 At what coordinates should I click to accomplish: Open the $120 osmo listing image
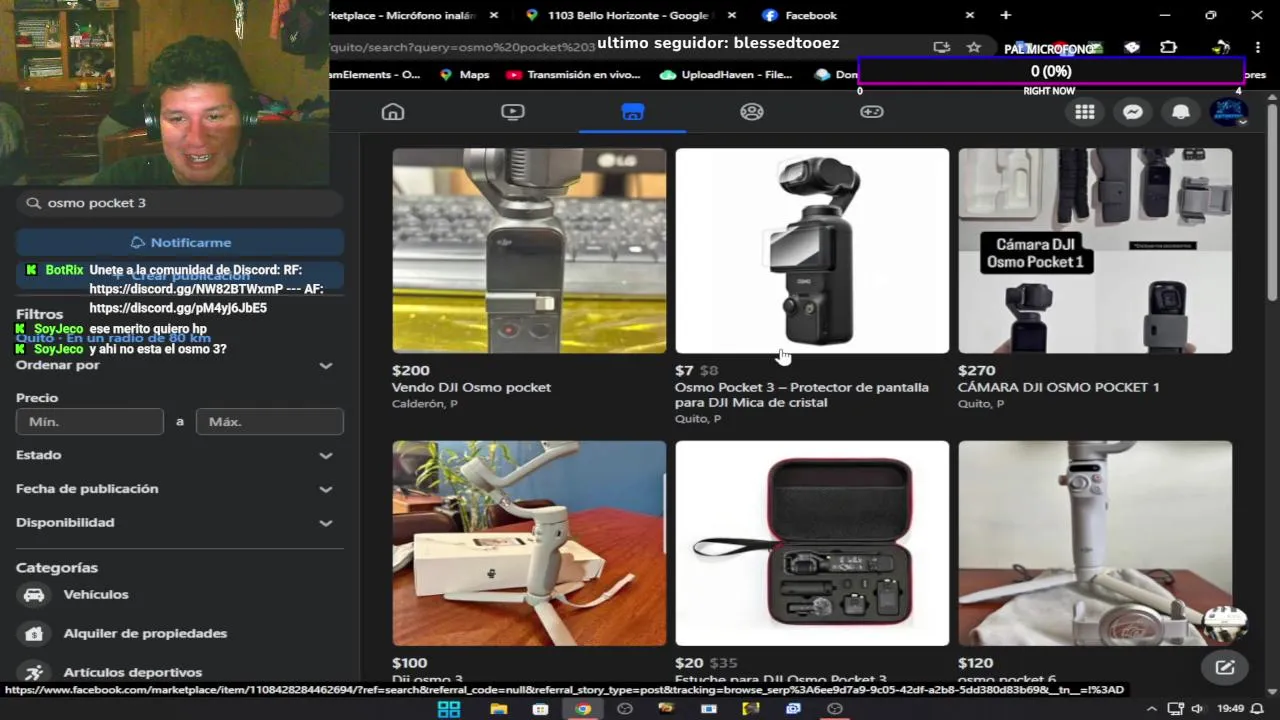1095,543
